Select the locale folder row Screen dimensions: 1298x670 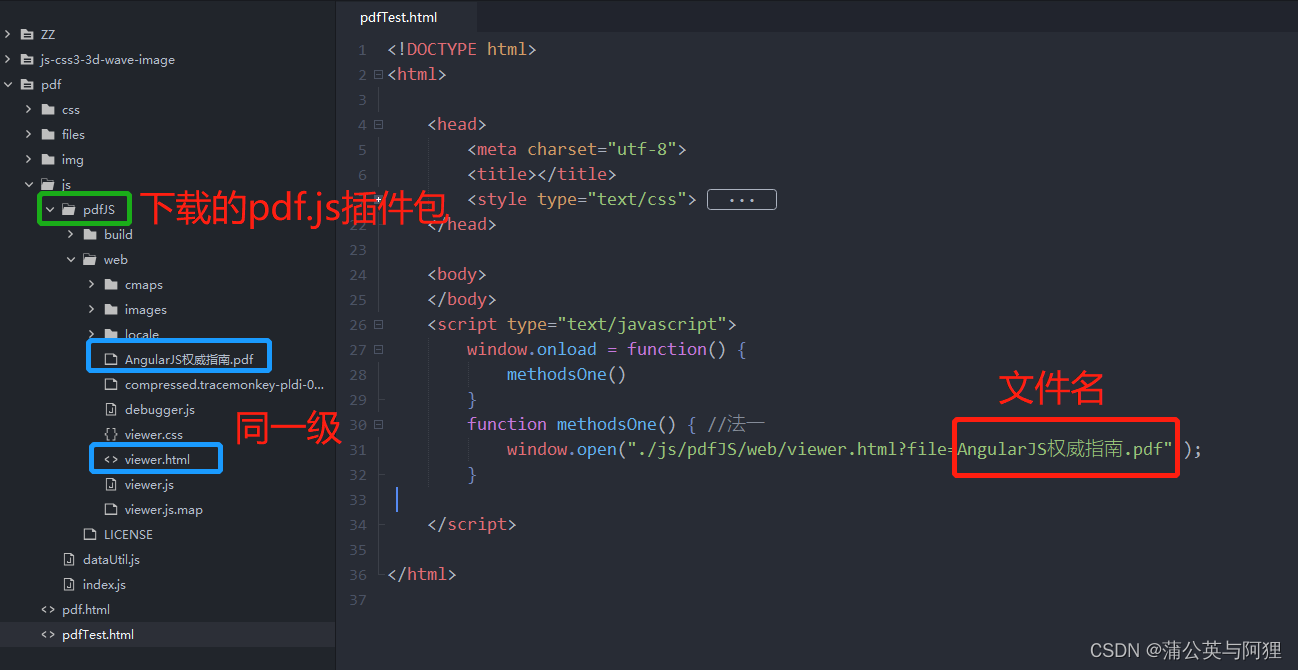(167, 334)
